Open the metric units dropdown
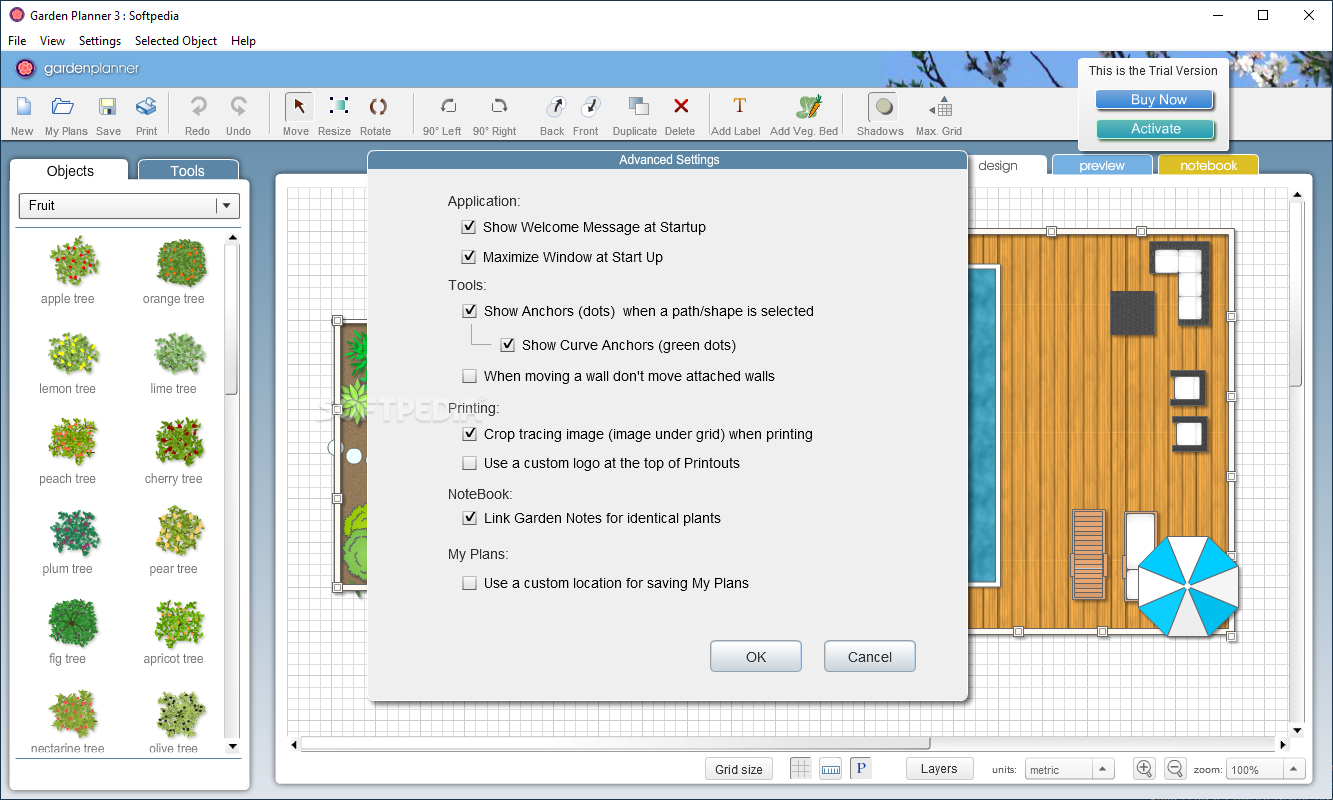 pyautogui.click(x=1069, y=770)
